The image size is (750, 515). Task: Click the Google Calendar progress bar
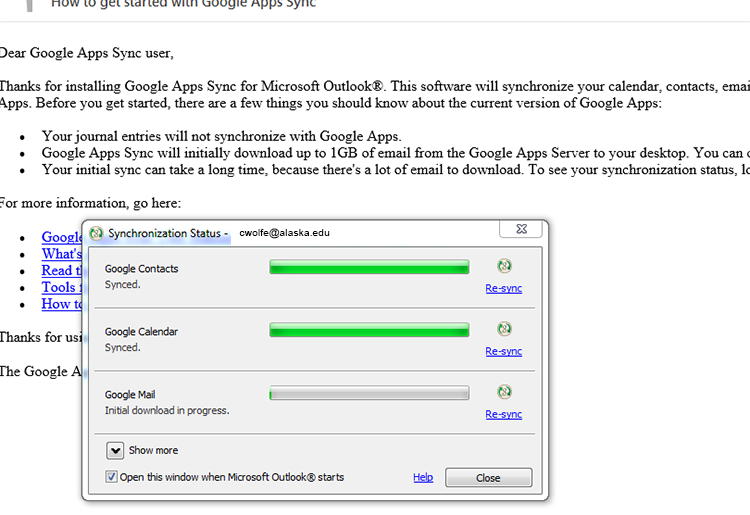coord(369,330)
